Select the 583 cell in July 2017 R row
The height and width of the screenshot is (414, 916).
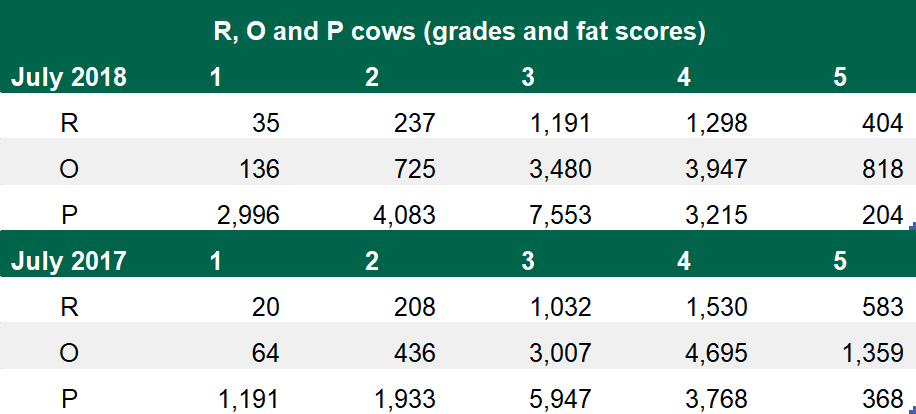click(882, 307)
